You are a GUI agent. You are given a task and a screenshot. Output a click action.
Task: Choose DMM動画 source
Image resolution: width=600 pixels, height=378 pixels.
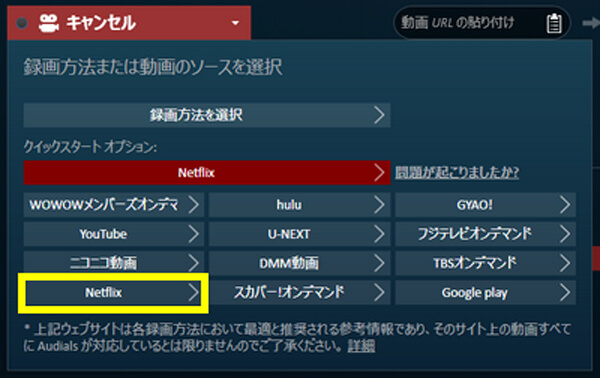299,263
